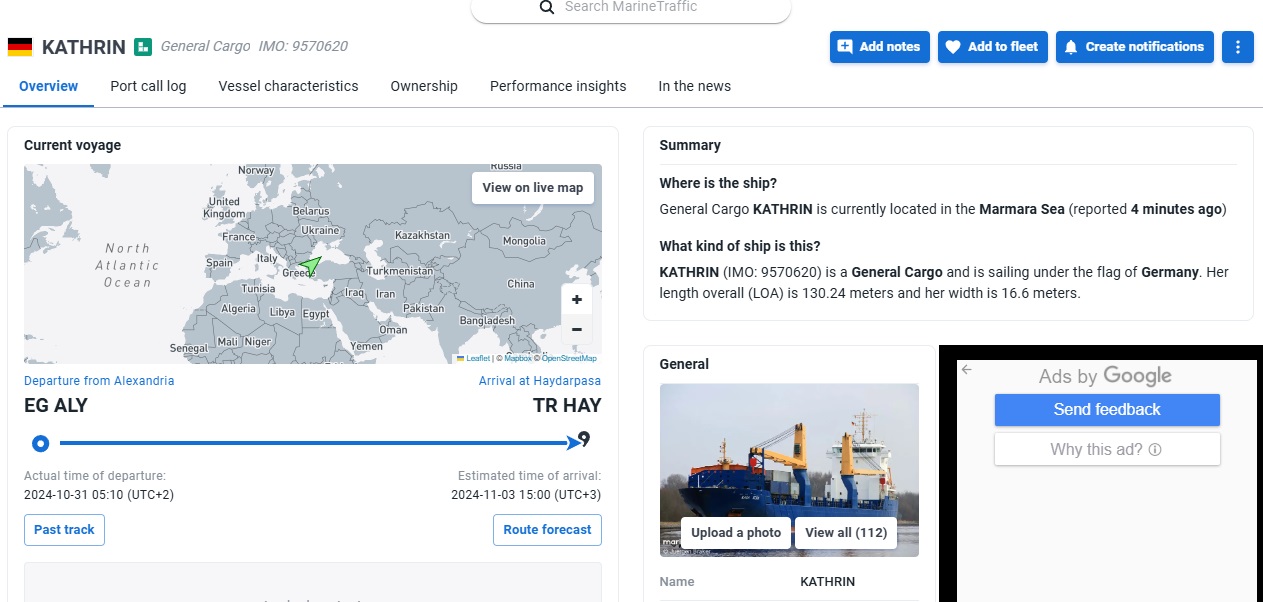The image size is (1263, 602).
Task: Click the departure port circle marker
Action: tap(40, 443)
